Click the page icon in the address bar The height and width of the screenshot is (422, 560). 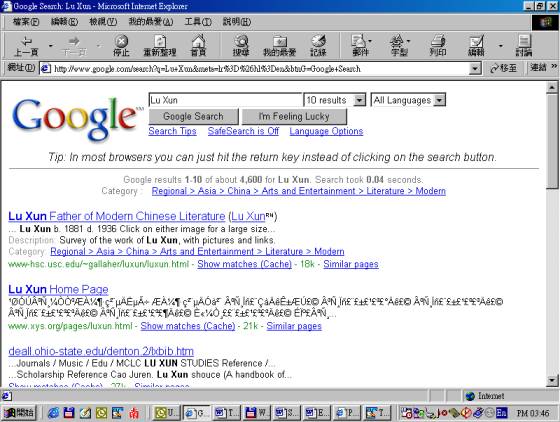coord(45,69)
